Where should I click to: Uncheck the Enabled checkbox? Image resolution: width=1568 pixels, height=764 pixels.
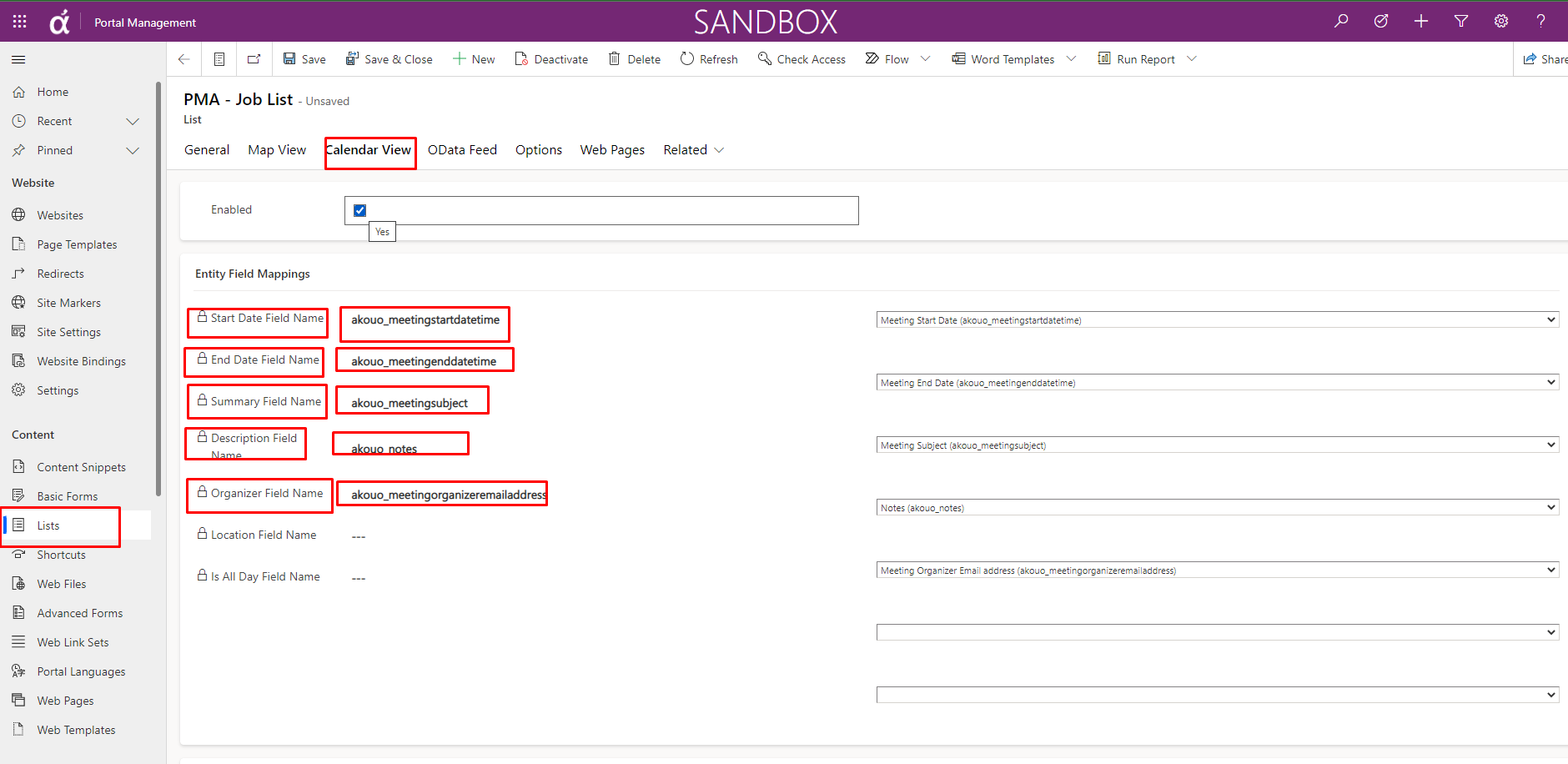359,209
